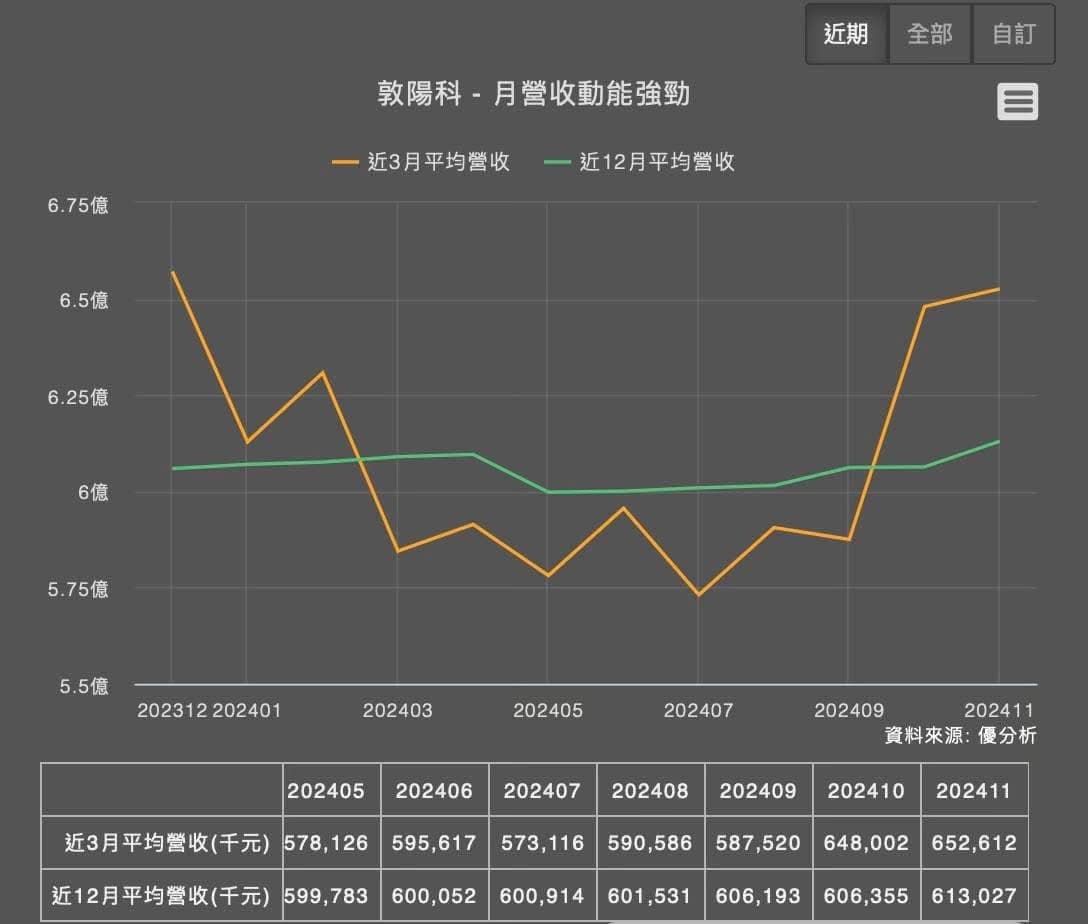Click y-axis label 5.5億
Screen dimensions: 1088x924
point(84,686)
